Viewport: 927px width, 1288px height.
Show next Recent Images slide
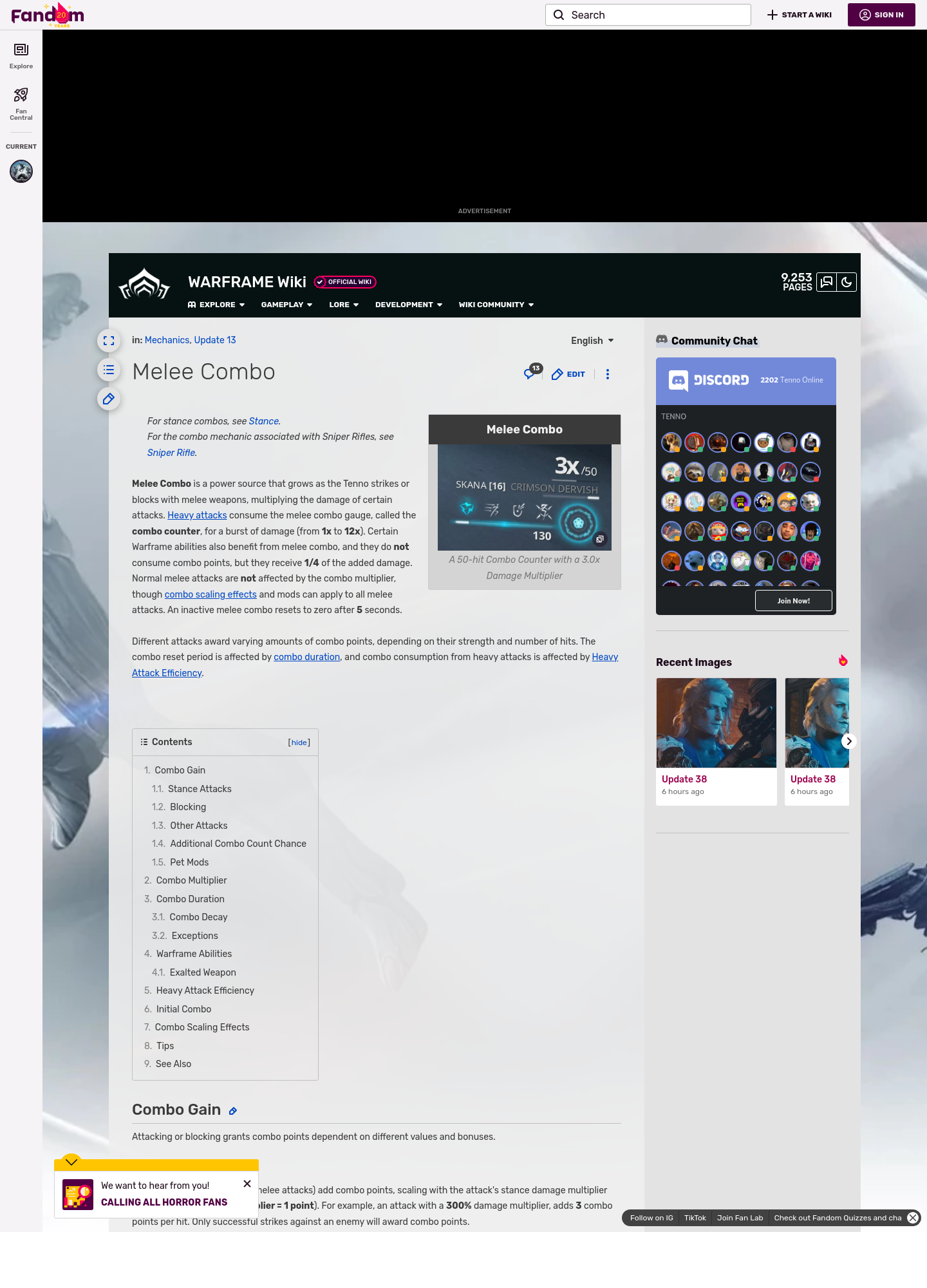point(849,741)
